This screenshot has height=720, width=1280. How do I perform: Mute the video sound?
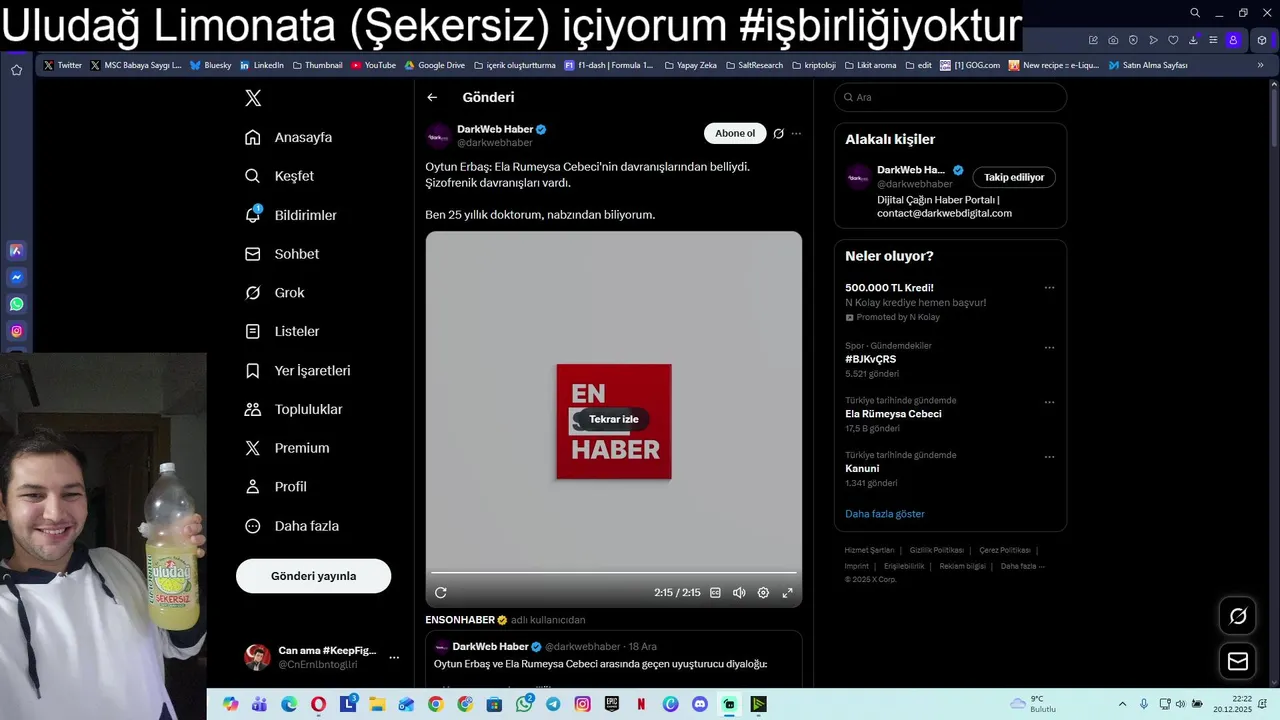739,592
